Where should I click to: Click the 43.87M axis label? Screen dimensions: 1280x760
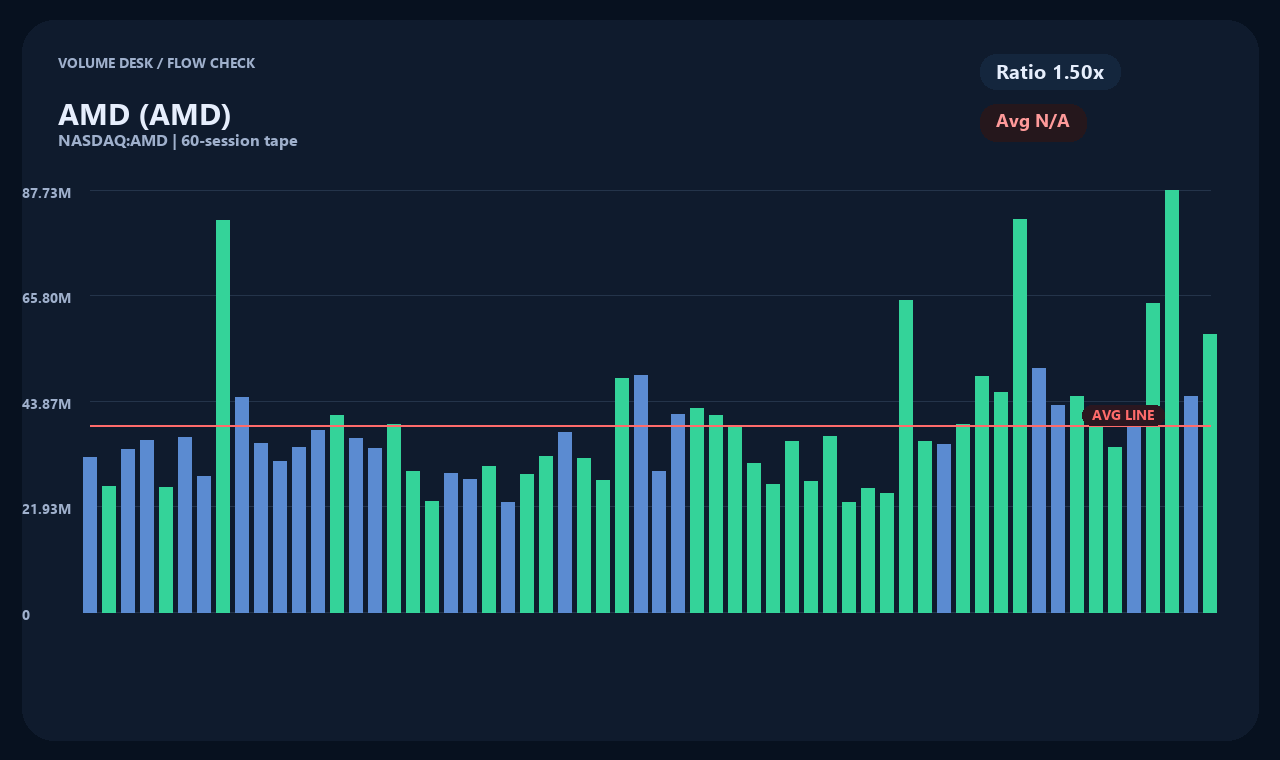(47, 404)
